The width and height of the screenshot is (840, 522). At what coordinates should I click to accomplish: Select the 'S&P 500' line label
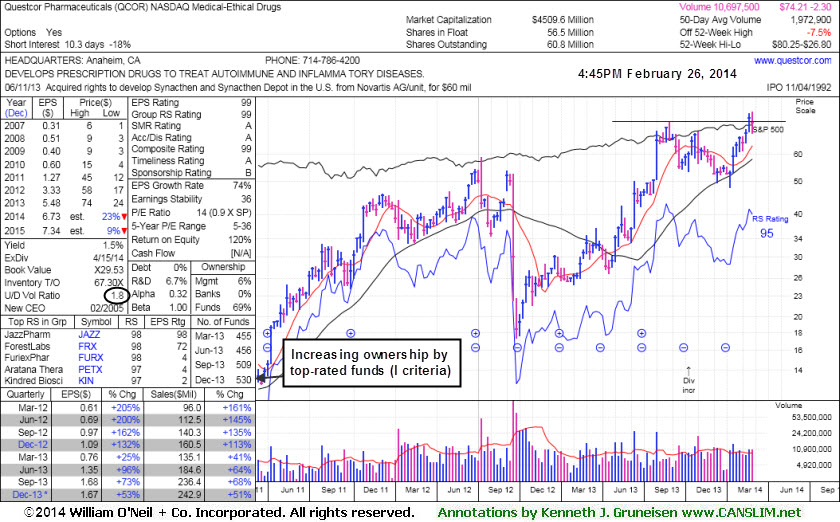pos(768,130)
